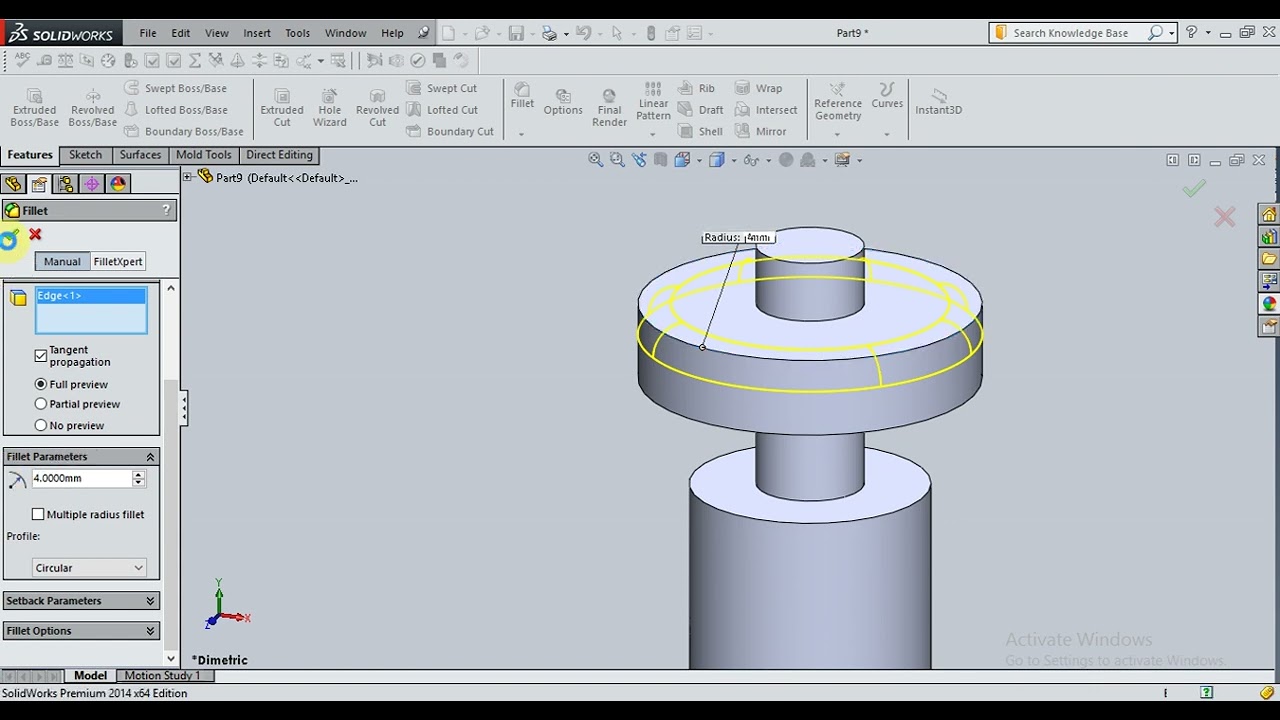Click the Fillet tool in the ribbon
Image resolution: width=1280 pixels, height=720 pixels.
pos(522,96)
